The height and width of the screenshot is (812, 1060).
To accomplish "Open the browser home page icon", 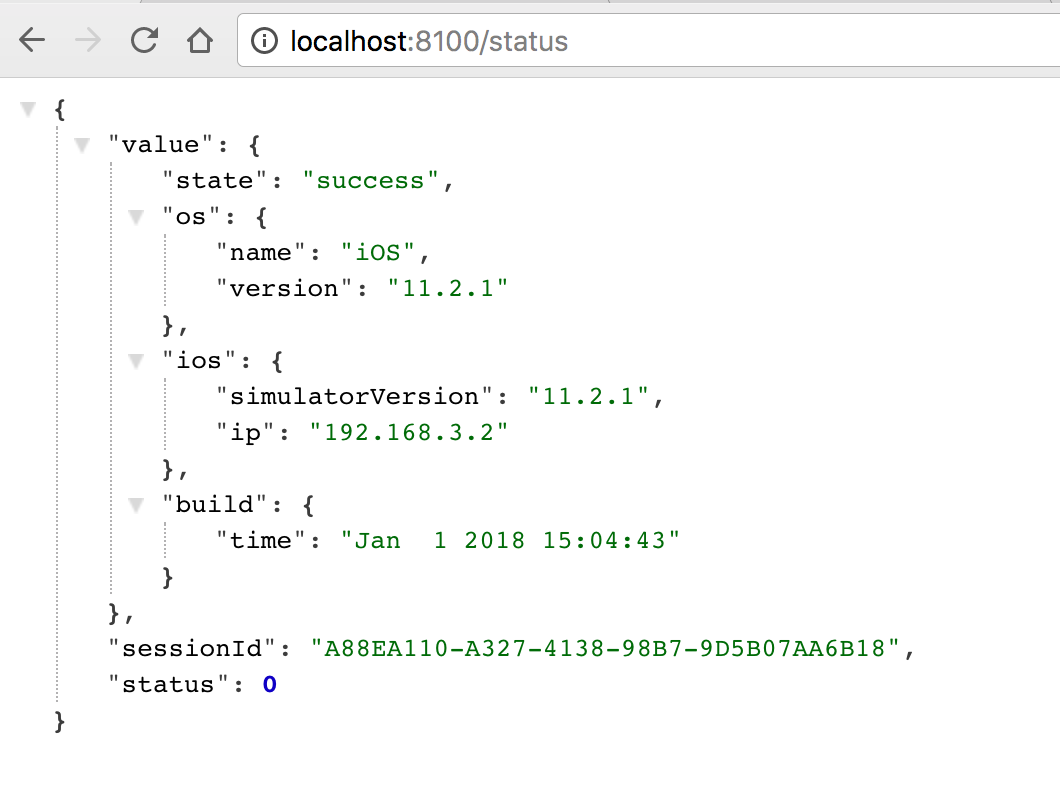I will pos(200,41).
